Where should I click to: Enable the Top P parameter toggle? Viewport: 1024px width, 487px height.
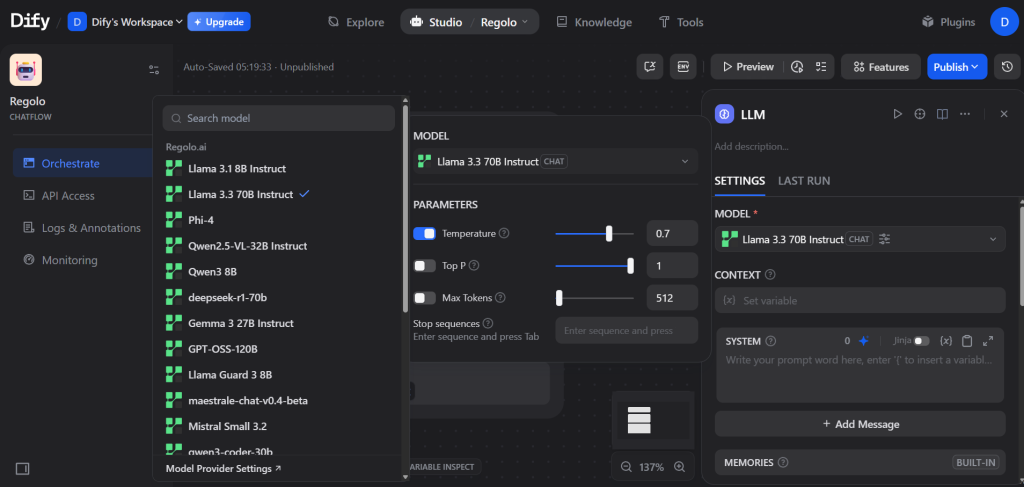[x=424, y=266]
